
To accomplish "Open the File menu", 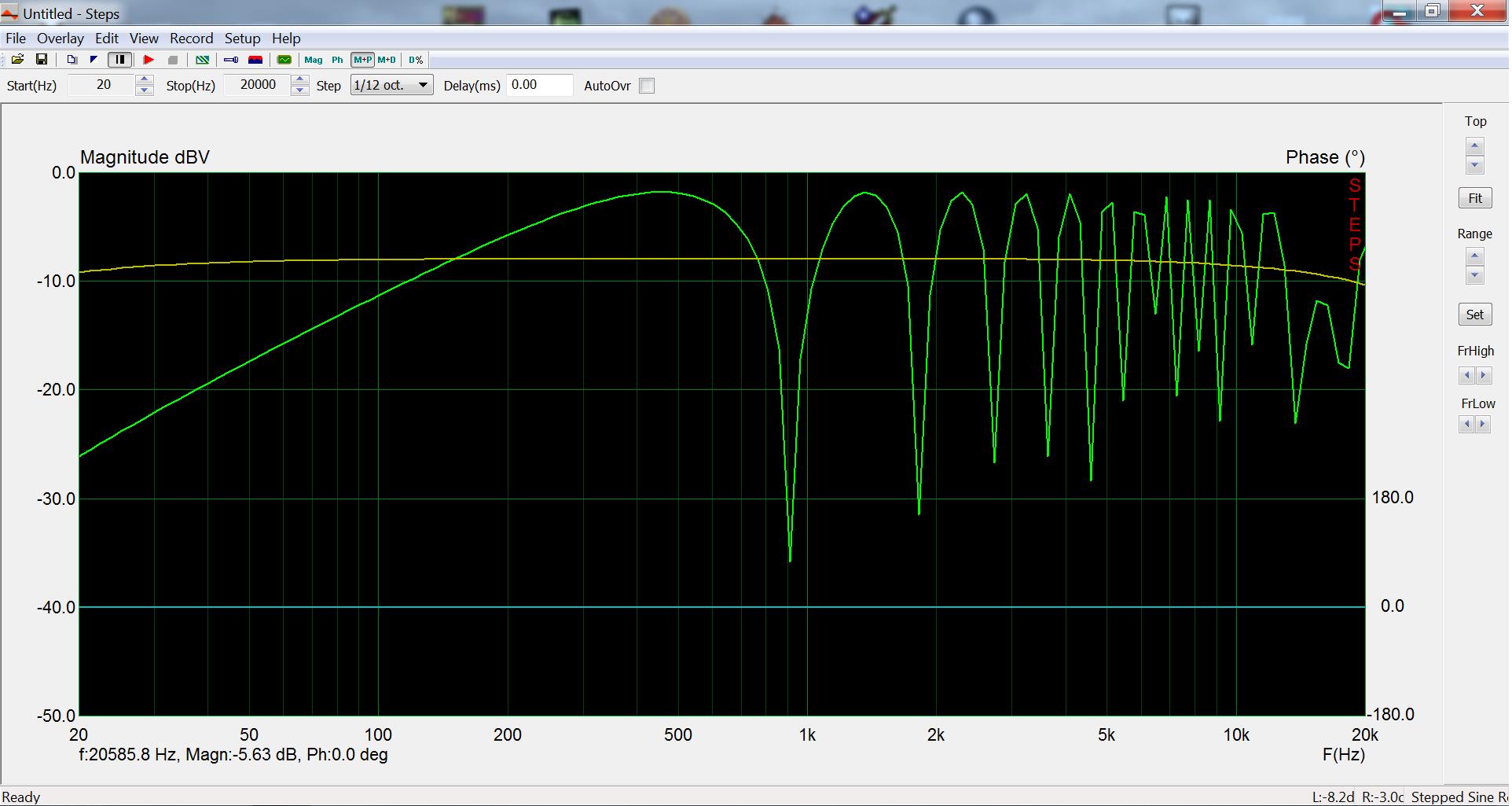I will (x=16, y=39).
